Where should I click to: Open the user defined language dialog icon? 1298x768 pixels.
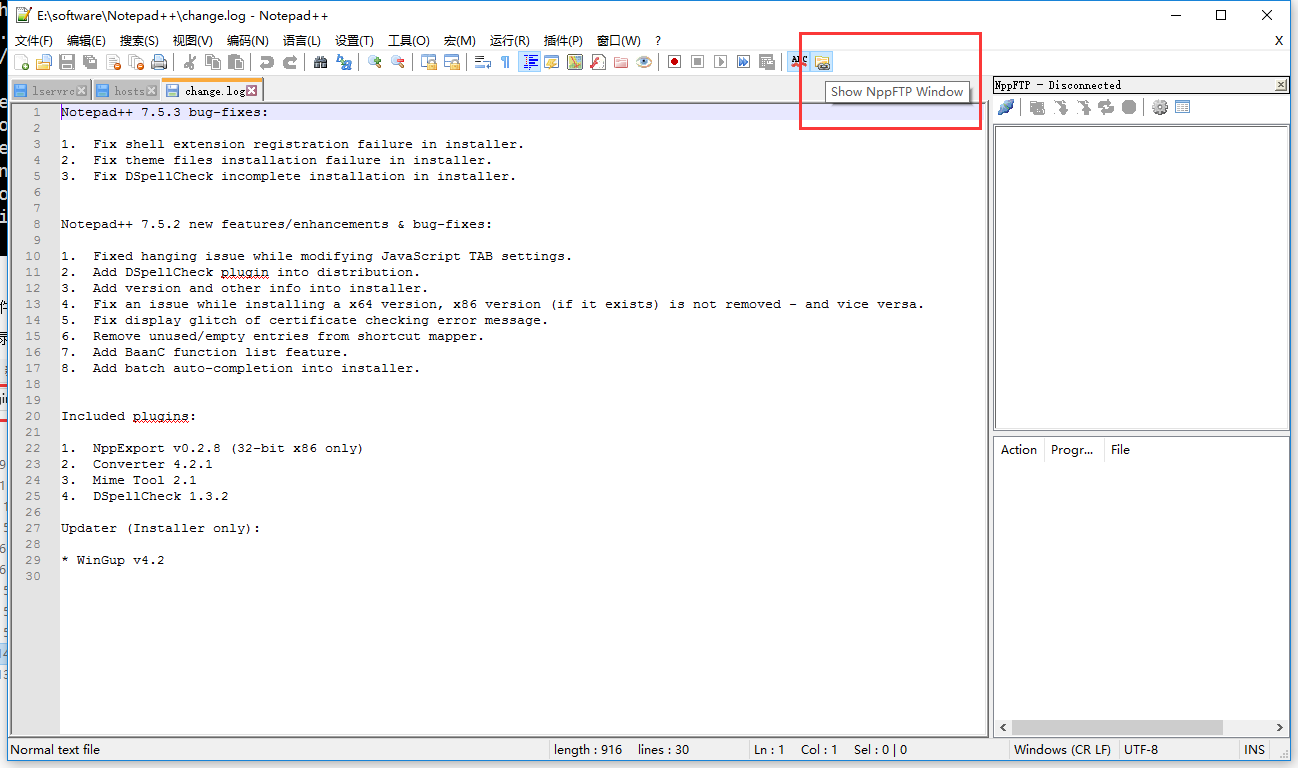pyautogui.click(x=552, y=62)
